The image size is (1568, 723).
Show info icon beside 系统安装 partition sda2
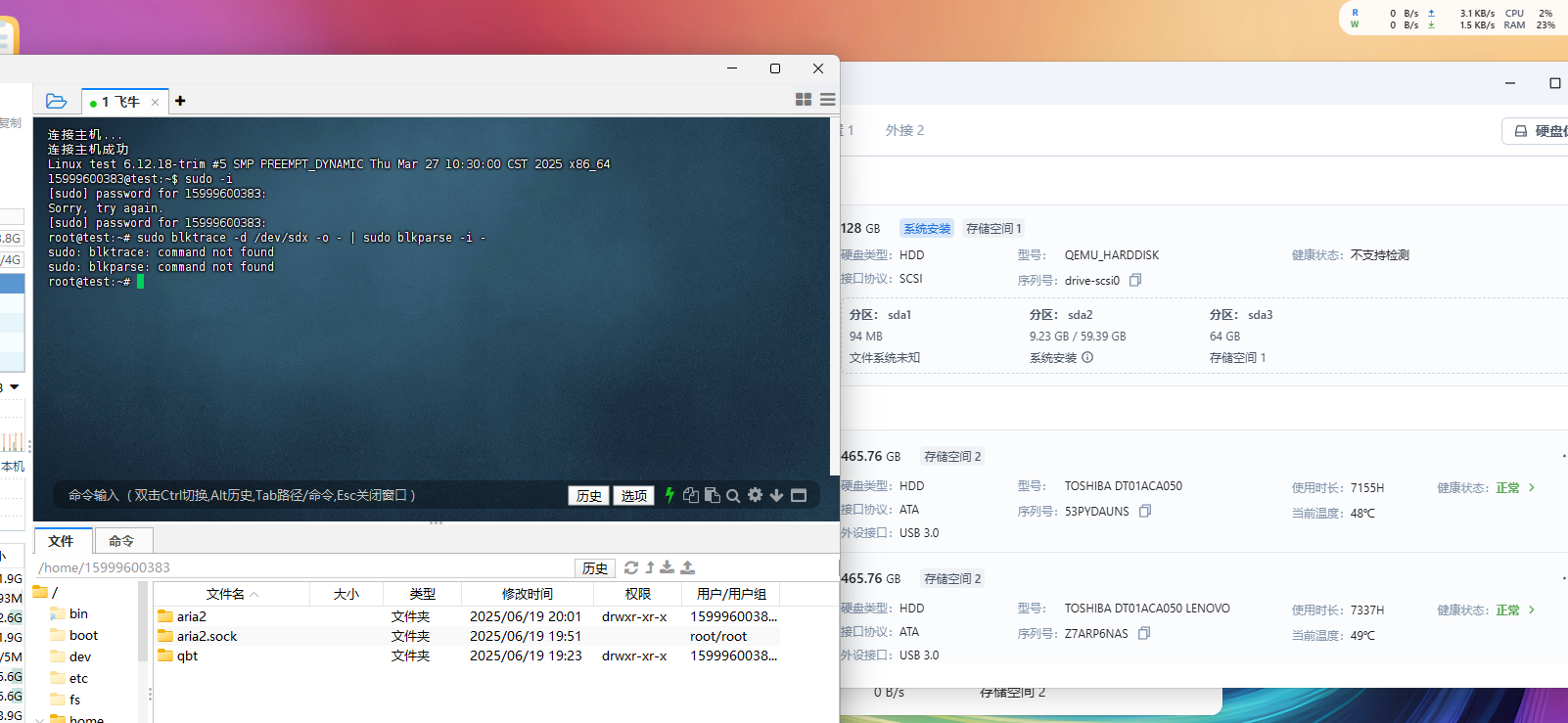point(1087,357)
